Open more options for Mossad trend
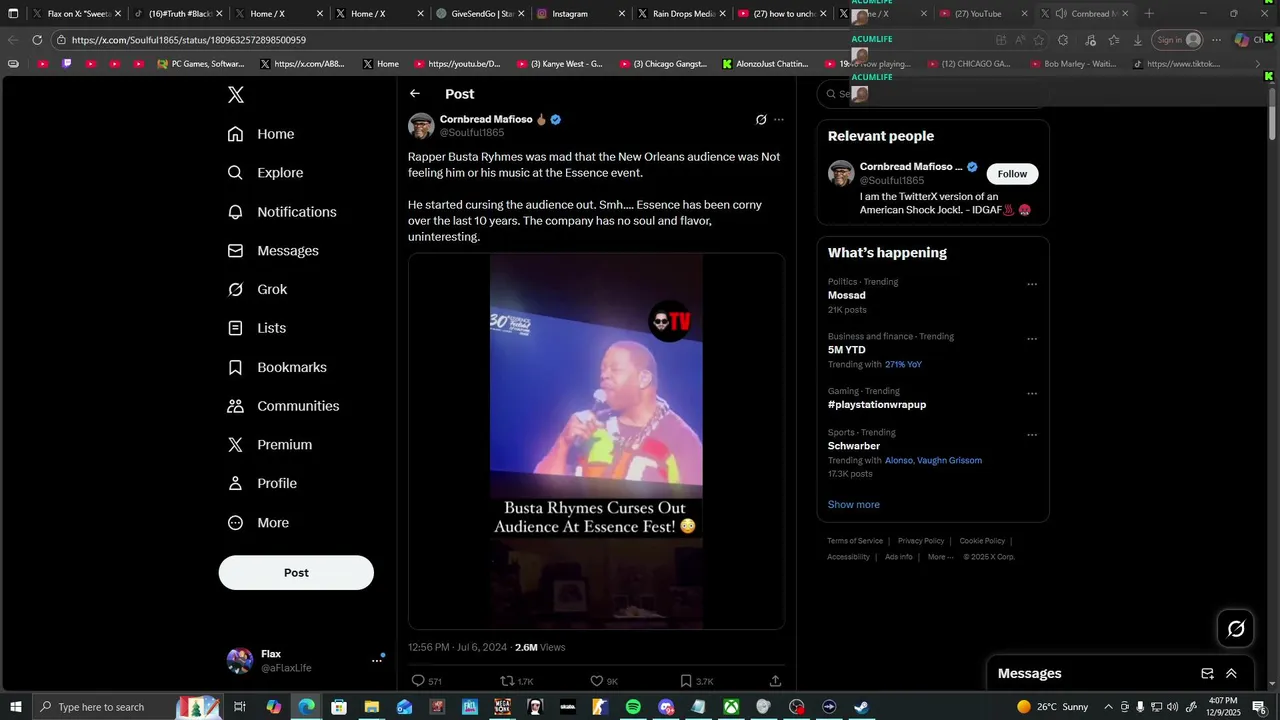 coord(1032,284)
